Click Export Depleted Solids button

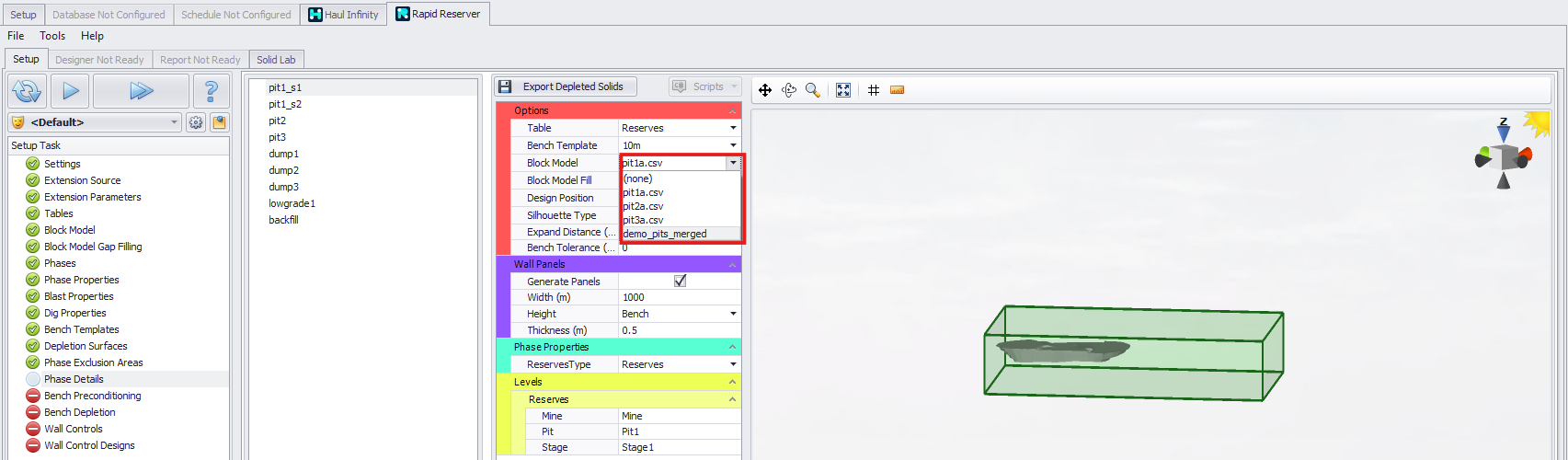[x=563, y=86]
